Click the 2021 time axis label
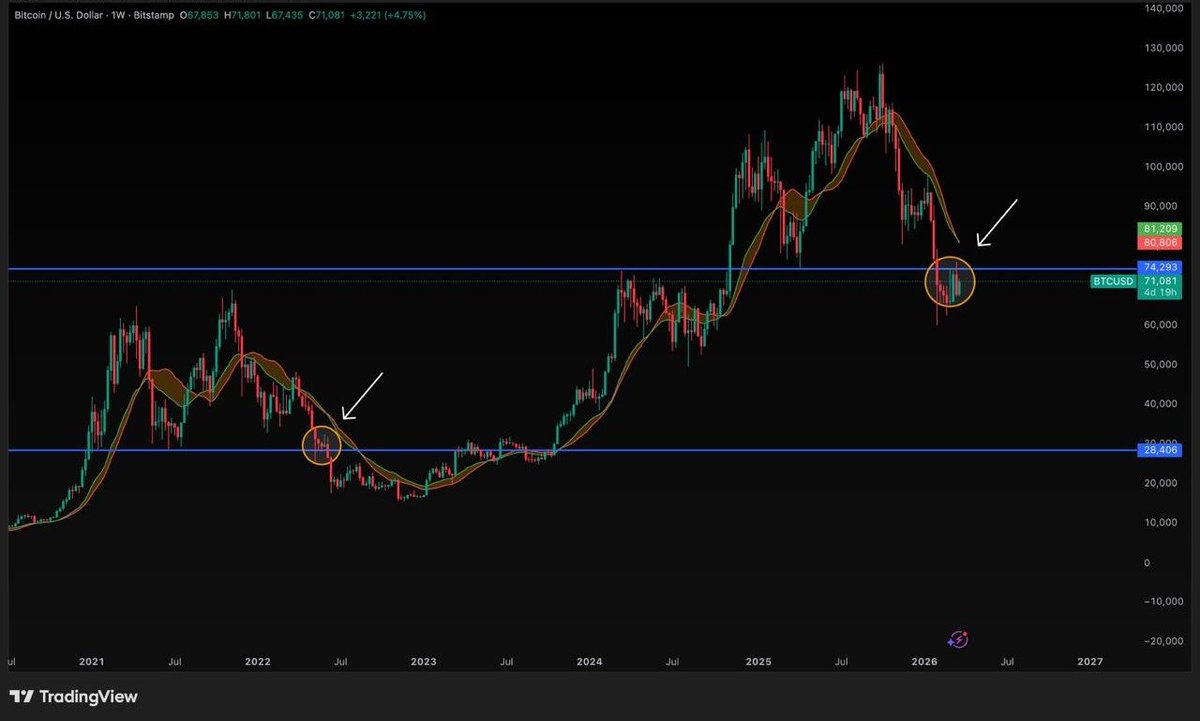This screenshot has height=721, width=1200. click(x=91, y=662)
